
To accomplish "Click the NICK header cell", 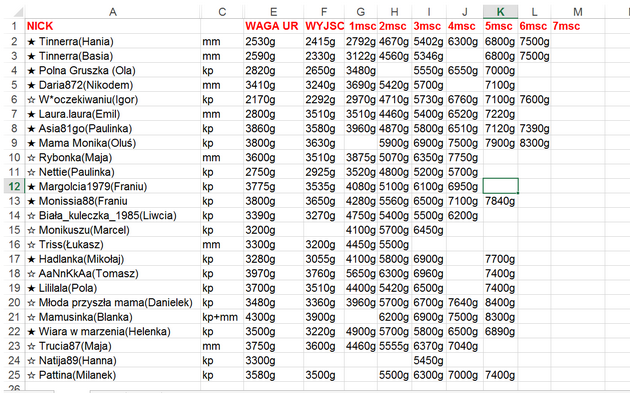I will pos(113,26).
